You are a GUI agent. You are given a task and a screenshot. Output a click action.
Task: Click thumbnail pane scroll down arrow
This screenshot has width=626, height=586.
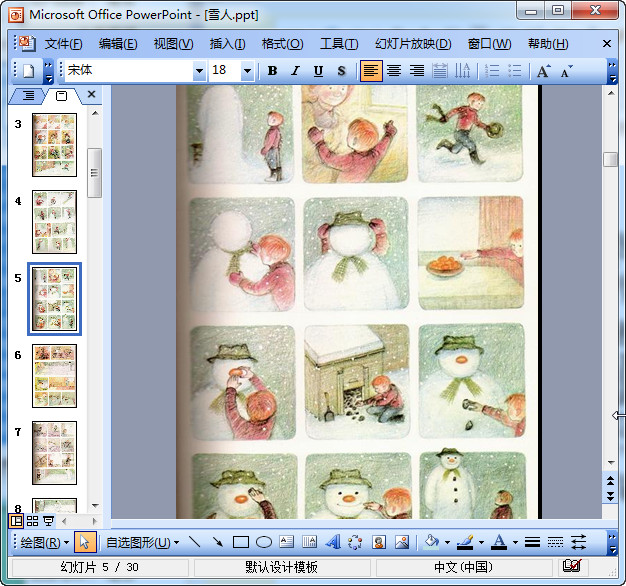pos(95,506)
